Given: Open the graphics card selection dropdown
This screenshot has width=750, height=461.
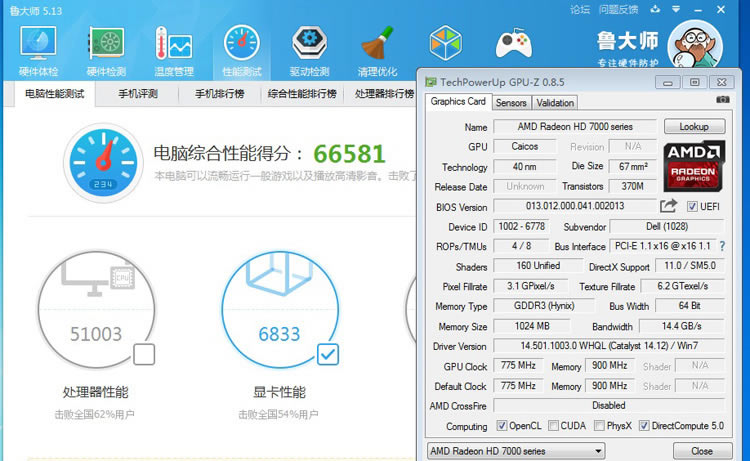Looking at the screenshot, I should click(x=516, y=451).
